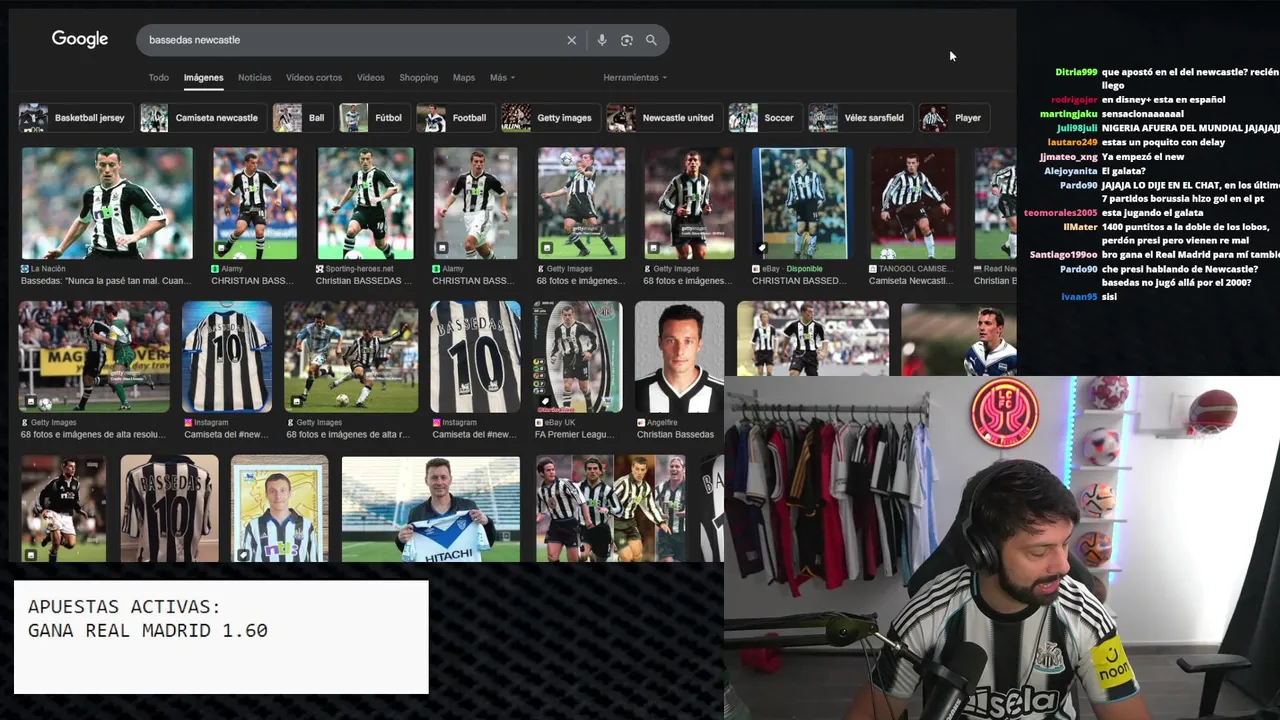Click chat username Ditria999
Viewport: 1280px width, 720px height.
point(1076,72)
